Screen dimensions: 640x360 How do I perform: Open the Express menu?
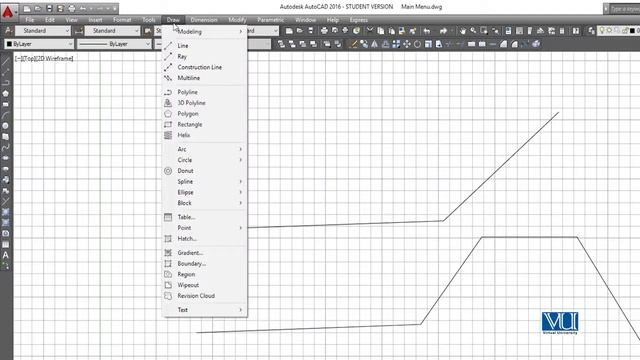click(358, 20)
